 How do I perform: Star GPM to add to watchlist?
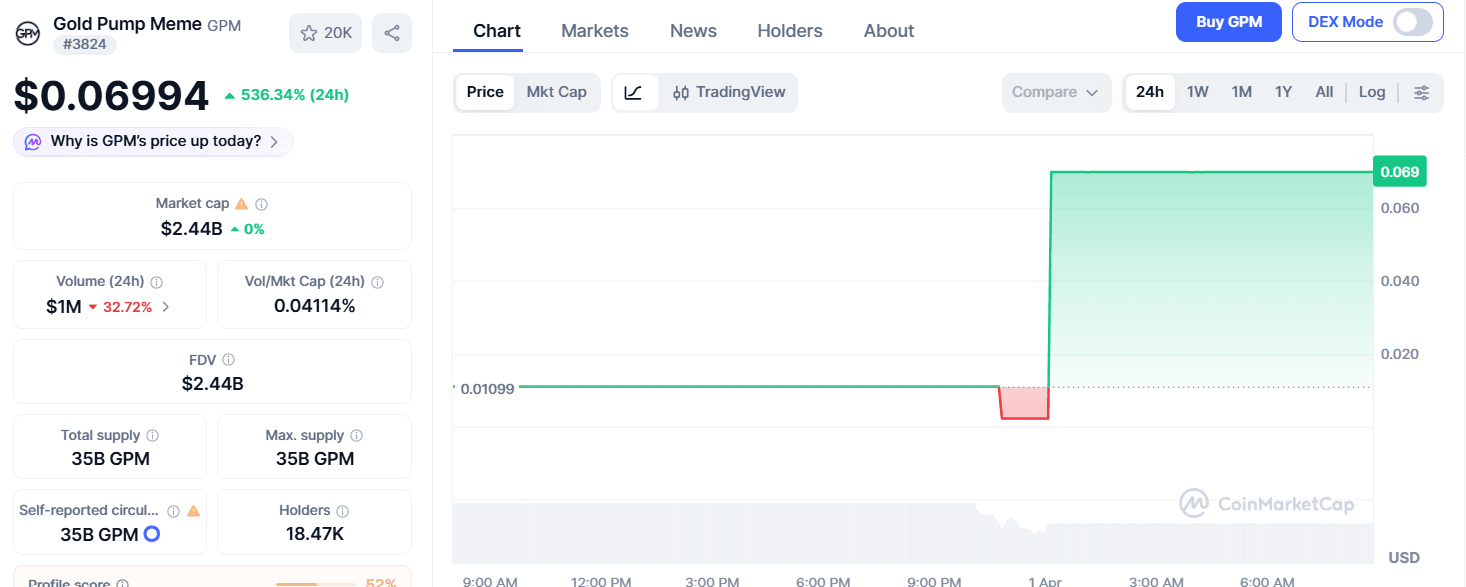pyautogui.click(x=325, y=32)
